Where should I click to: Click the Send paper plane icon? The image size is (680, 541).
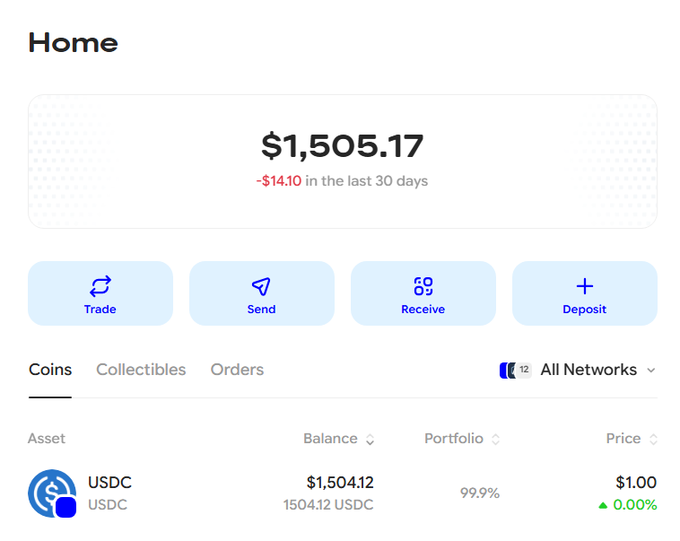(x=261, y=286)
